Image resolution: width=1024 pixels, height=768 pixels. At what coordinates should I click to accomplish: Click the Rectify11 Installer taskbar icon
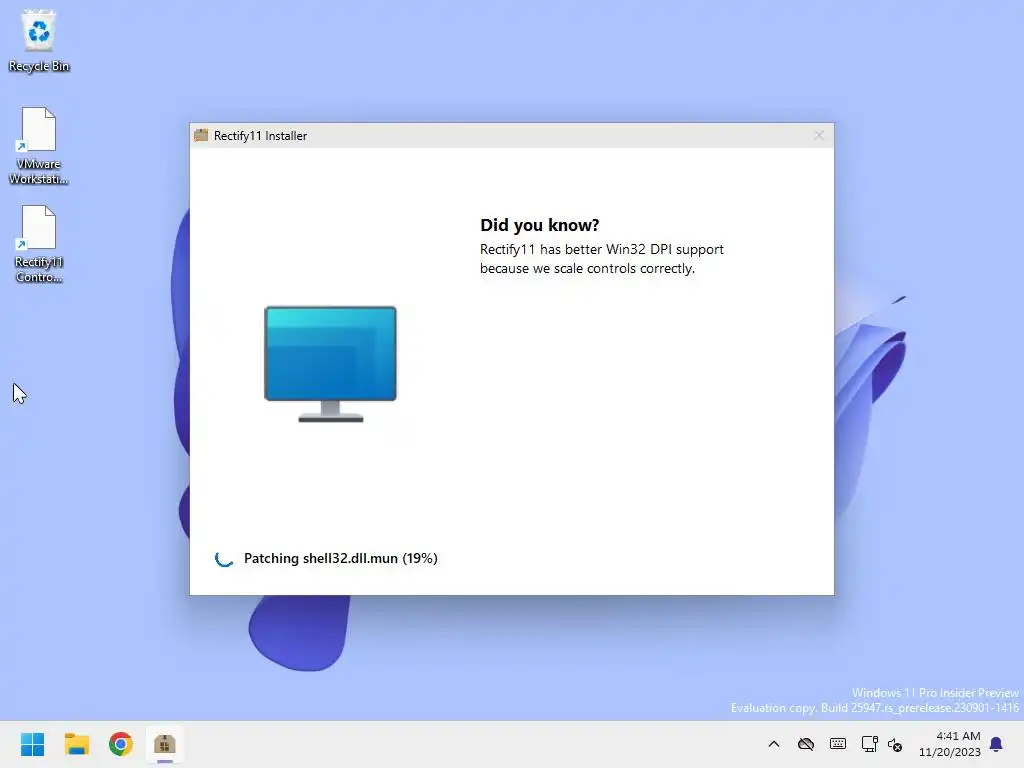(165, 744)
